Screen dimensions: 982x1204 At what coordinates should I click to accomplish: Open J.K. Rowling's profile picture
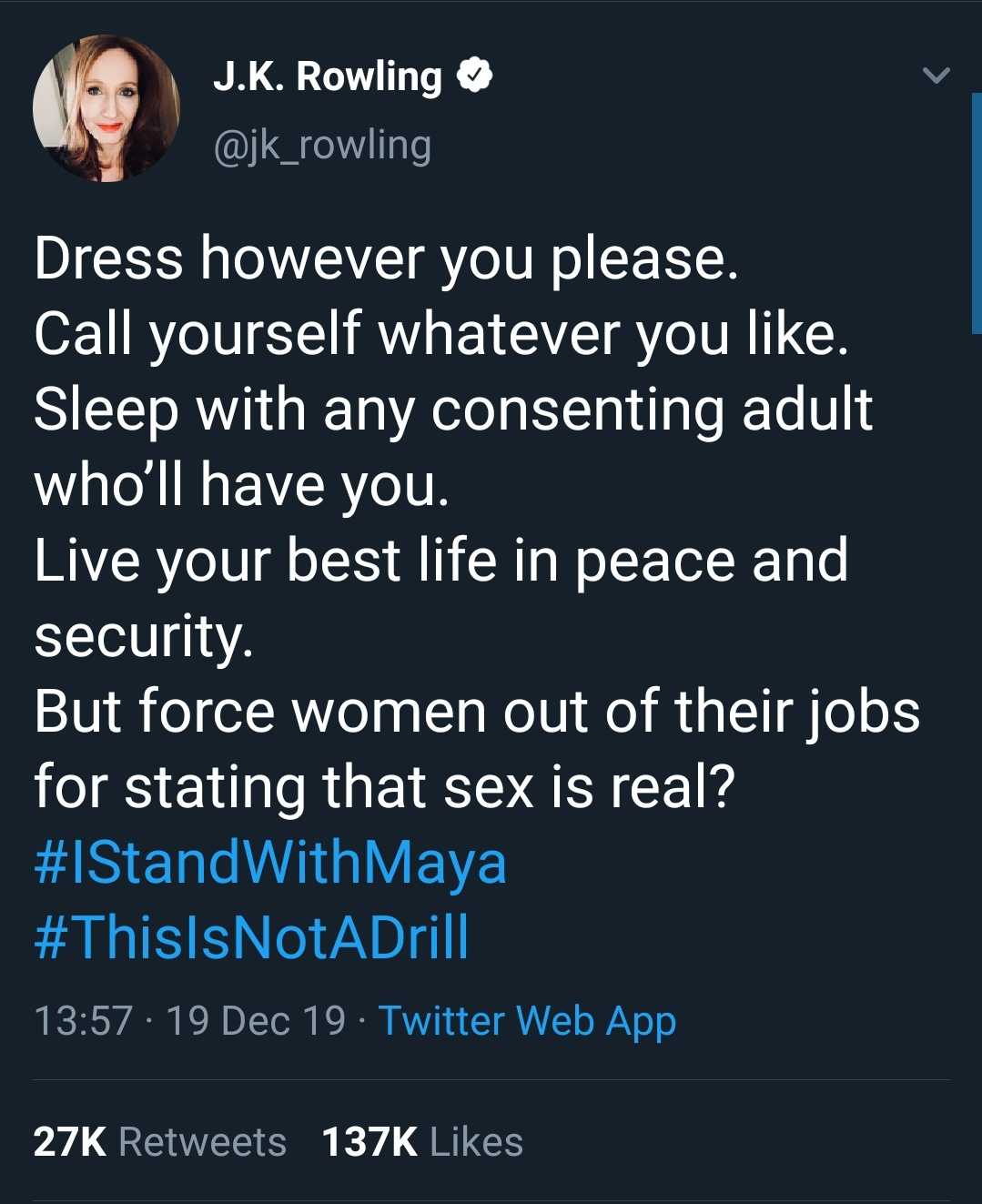click(x=106, y=108)
